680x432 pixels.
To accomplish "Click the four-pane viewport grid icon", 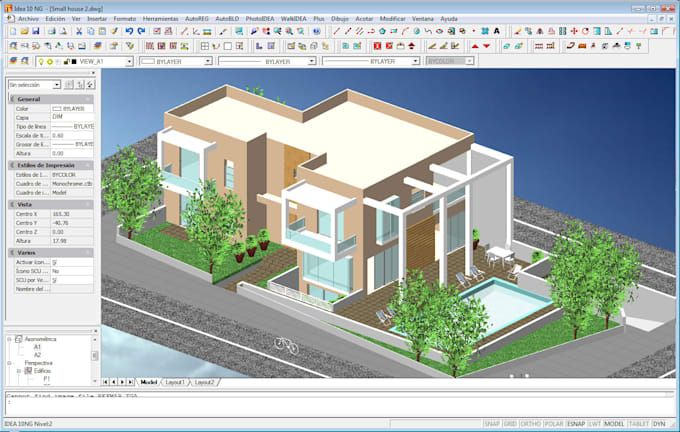I will click(205, 46).
